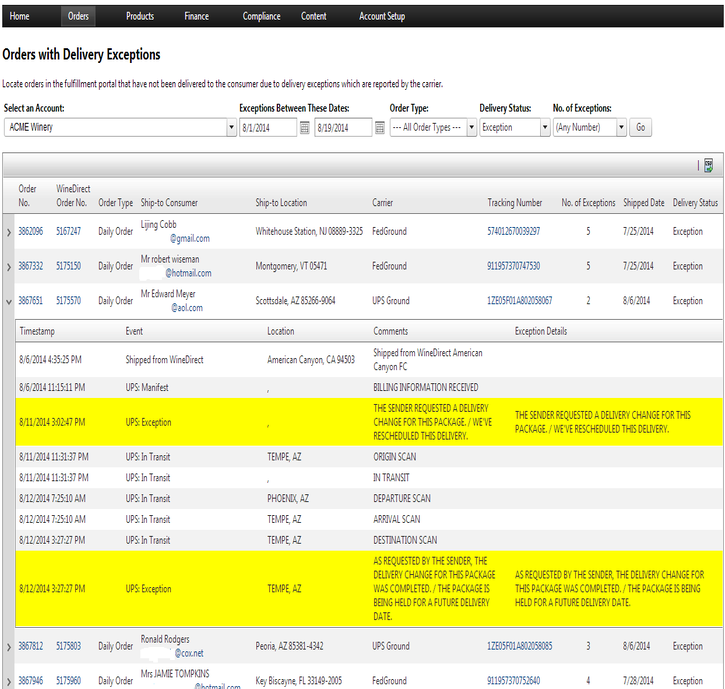
Task: Open the Compliance menu
Action: click(261, 16)
